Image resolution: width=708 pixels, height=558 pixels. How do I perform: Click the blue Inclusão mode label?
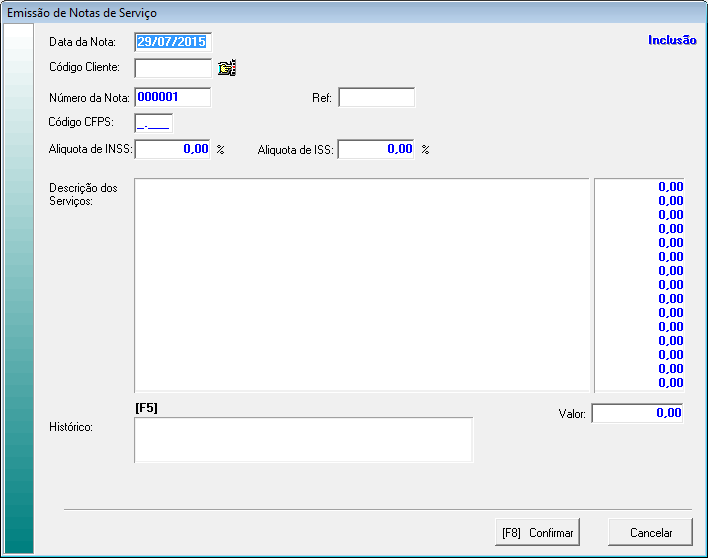[x=672, y=42]
